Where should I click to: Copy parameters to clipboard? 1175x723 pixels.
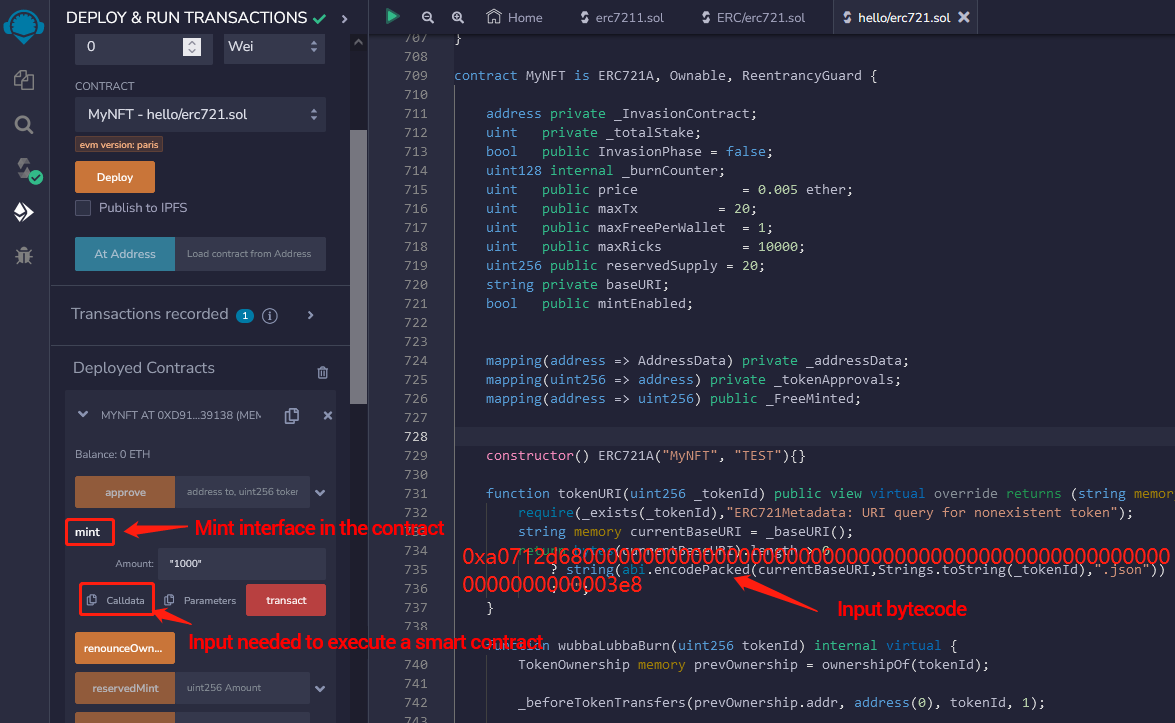point(200,600)
